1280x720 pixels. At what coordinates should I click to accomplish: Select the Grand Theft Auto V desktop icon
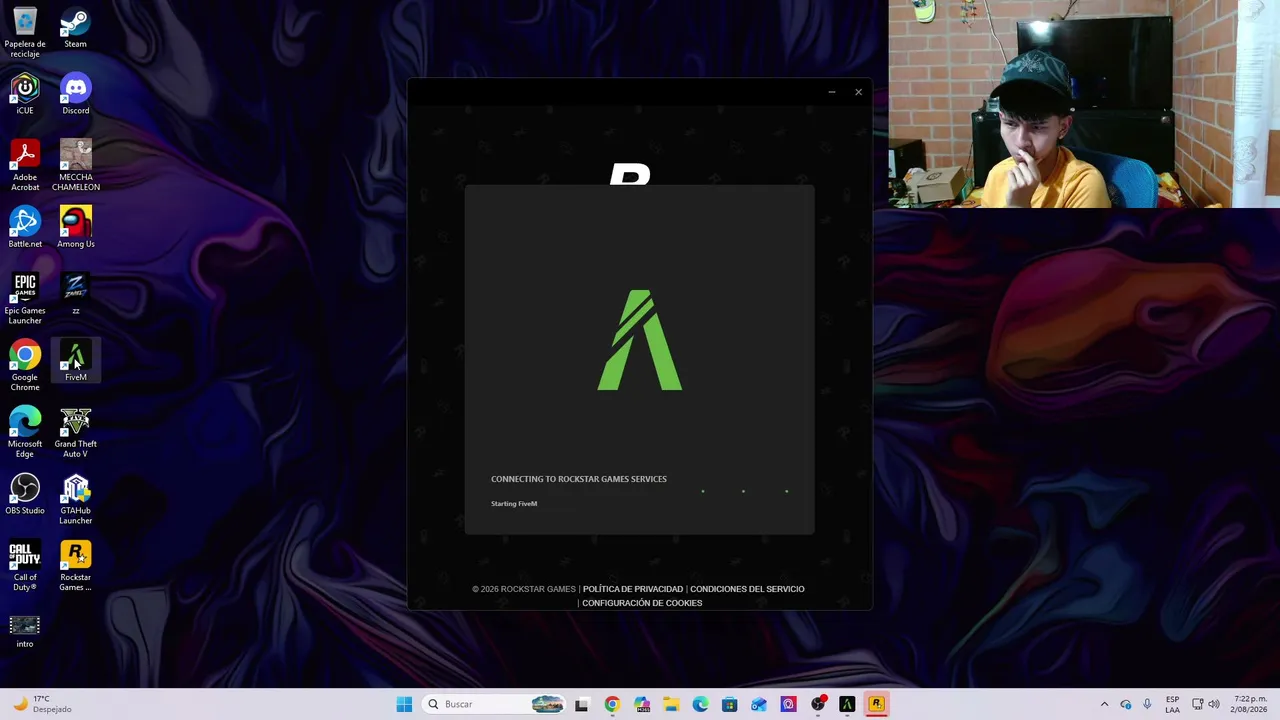(x=75, y=433)
